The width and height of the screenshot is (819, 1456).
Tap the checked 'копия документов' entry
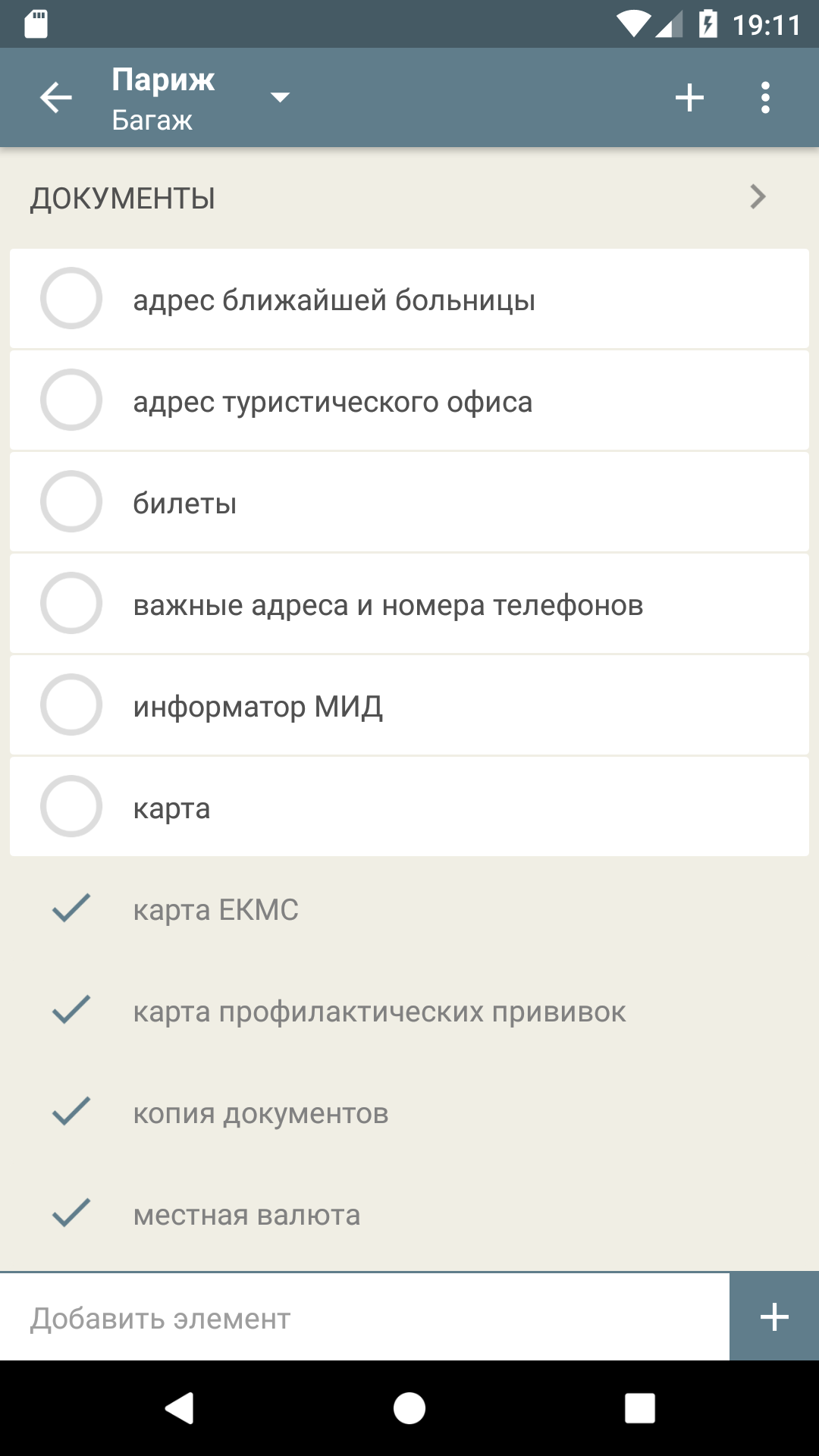click(261, 1113)
